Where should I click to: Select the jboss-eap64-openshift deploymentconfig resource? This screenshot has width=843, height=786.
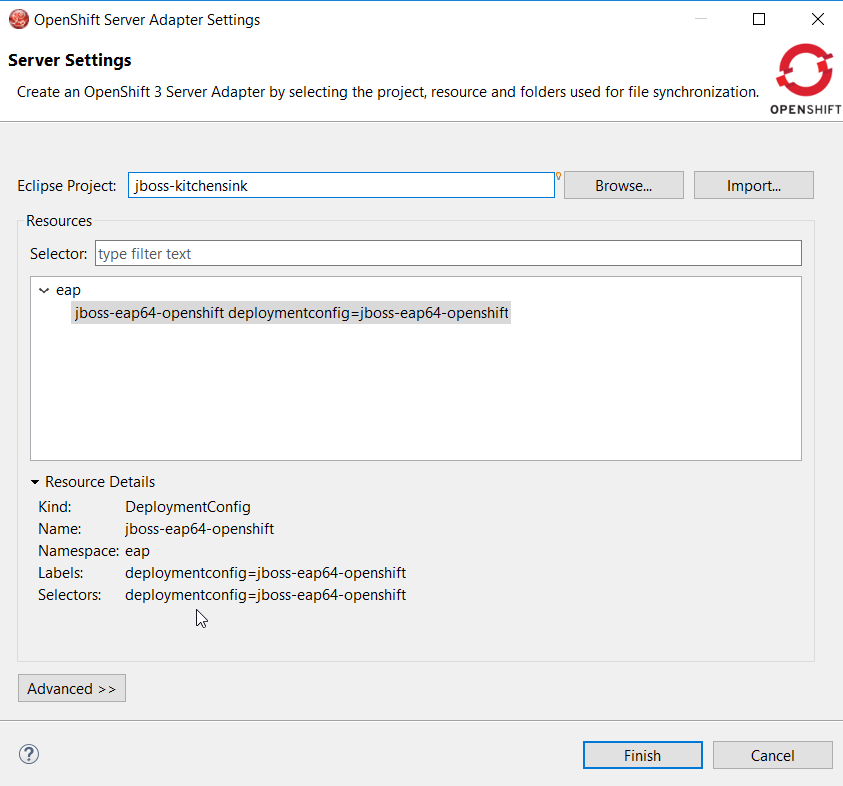[291, 313]
